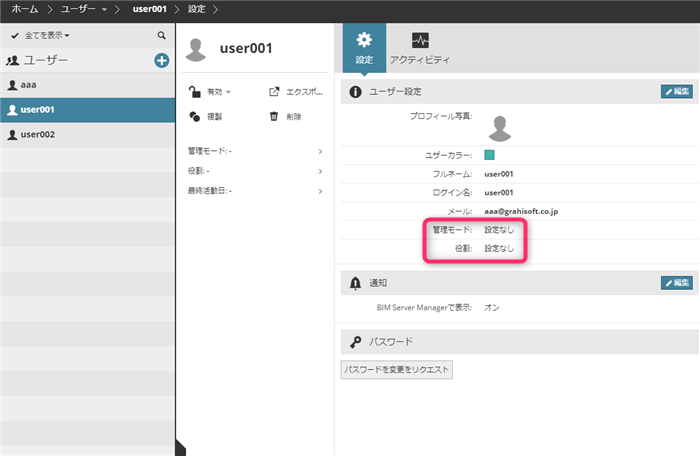This screenshot has width=700, height=456.
Task: Click the key icon beside パスワード
Action: point(356,342)
